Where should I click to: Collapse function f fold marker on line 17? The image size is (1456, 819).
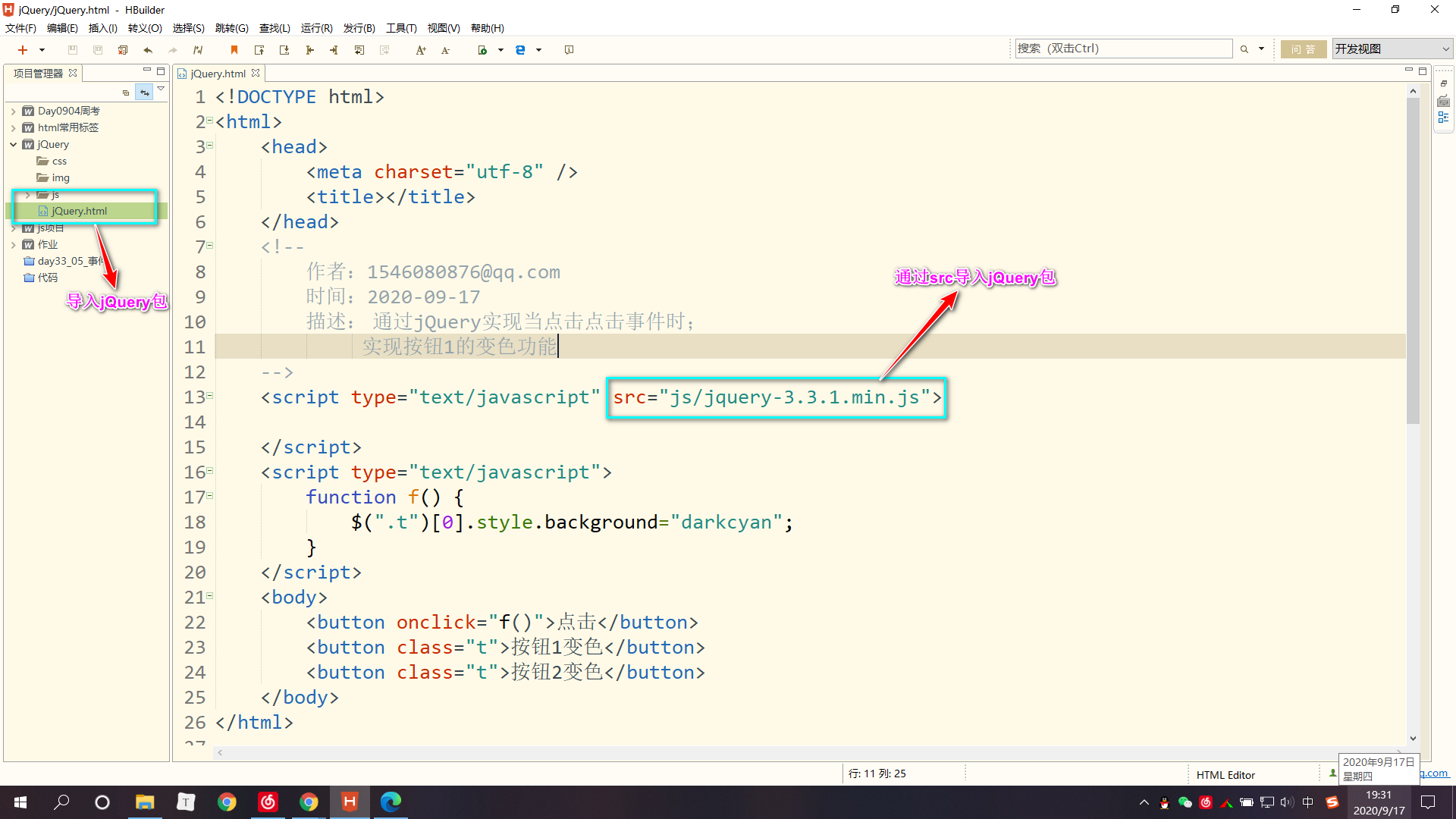(x=210, y=496)
